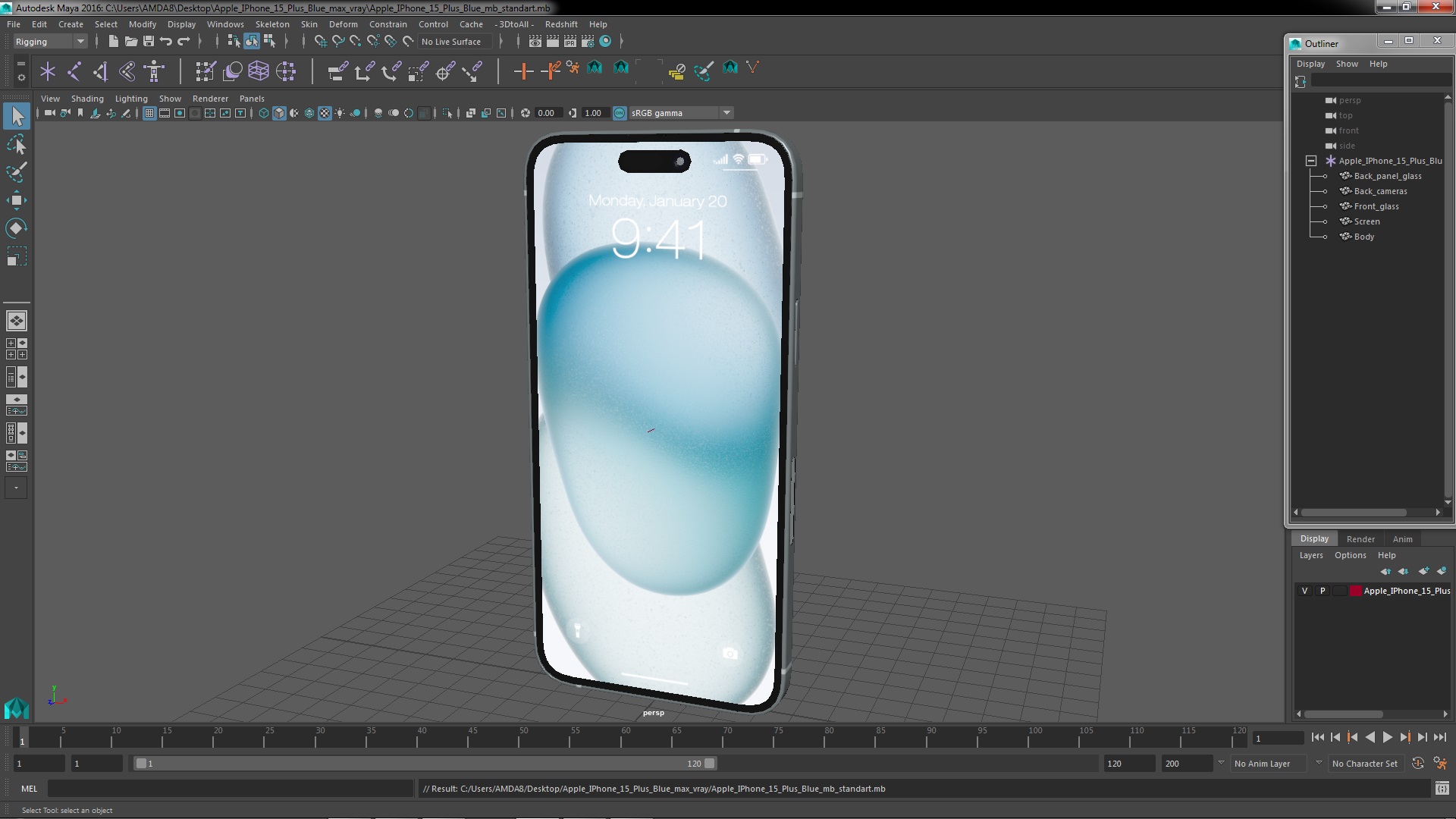1456x819 pixels.
Task: Click the red layer color swatch
Action: coord(1355,591)
